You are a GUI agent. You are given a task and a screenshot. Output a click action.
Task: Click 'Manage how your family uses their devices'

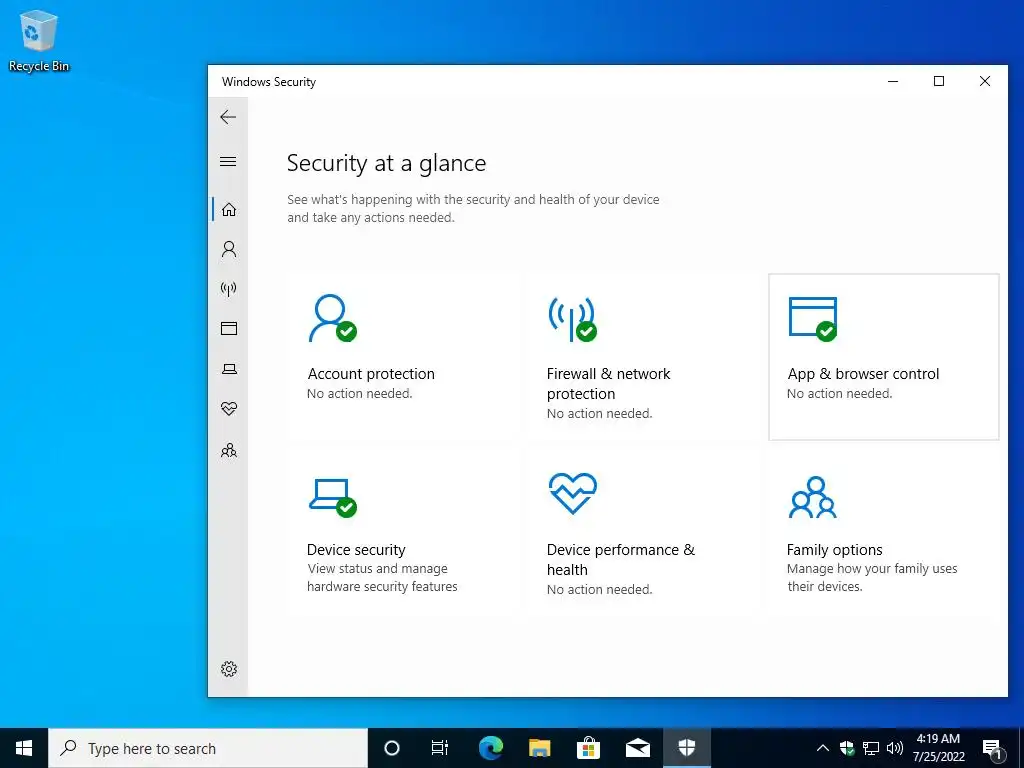click(872, 577)
